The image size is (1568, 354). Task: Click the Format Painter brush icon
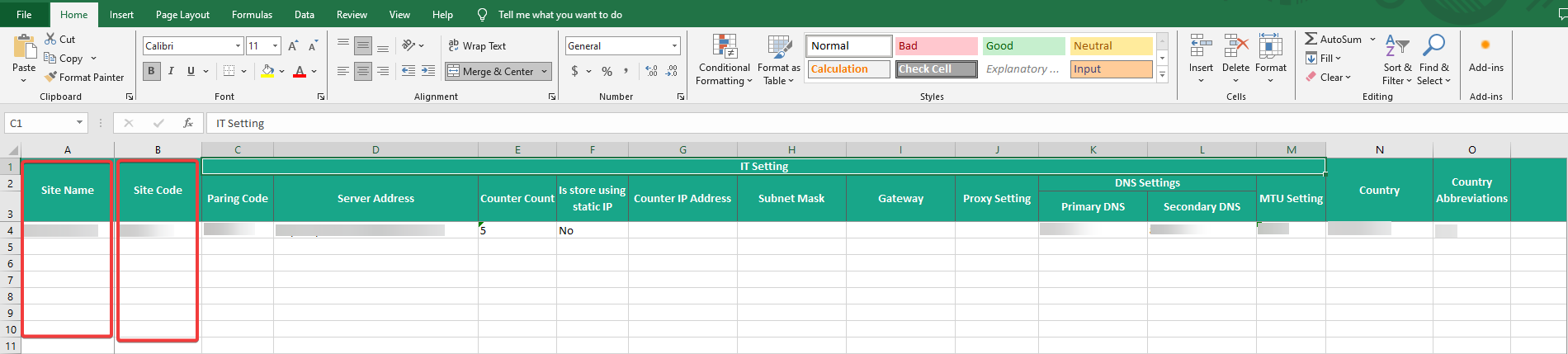click(x=51, y=77)
